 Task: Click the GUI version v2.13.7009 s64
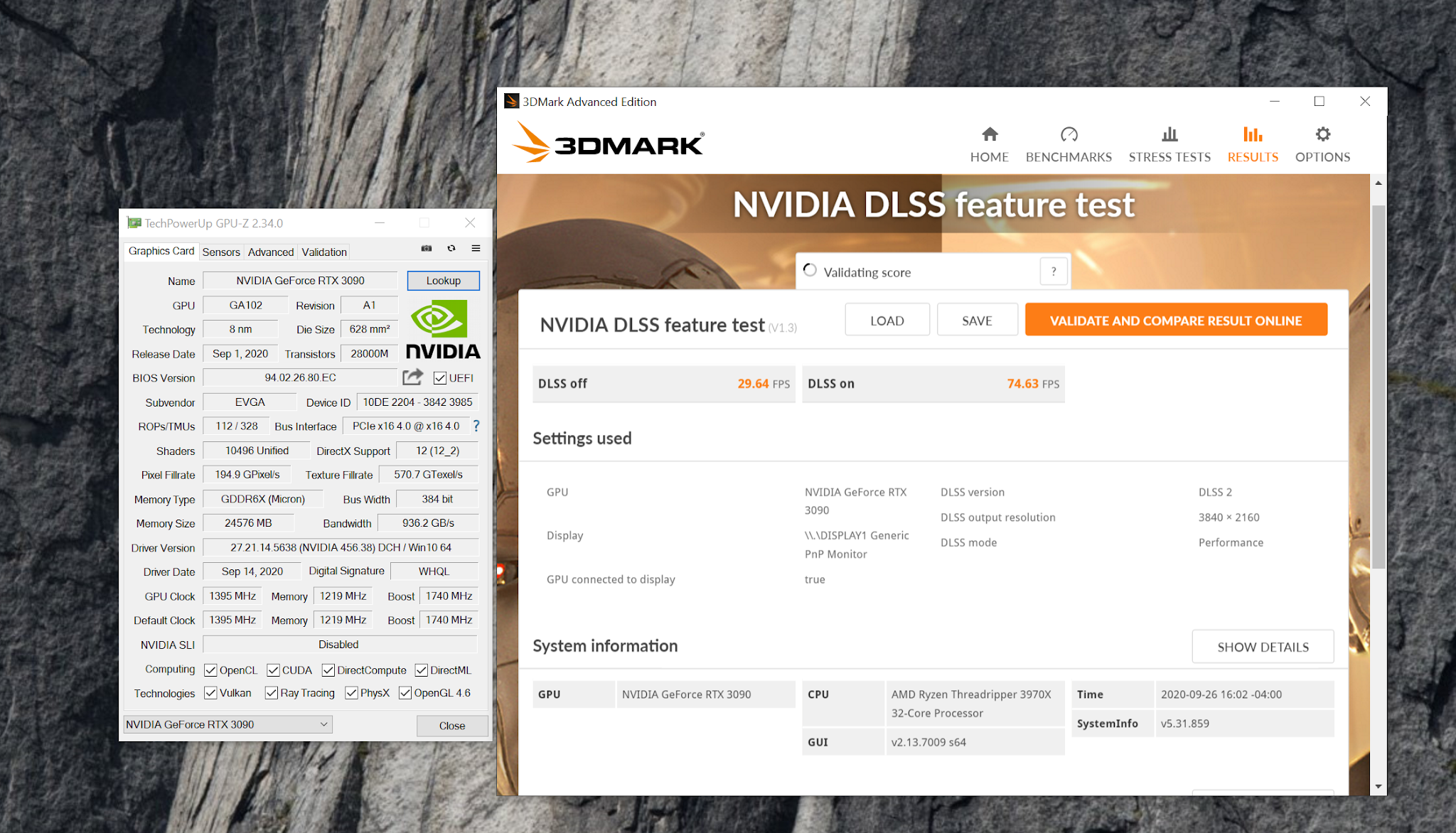pyautogui.click(x=975, y=742)
